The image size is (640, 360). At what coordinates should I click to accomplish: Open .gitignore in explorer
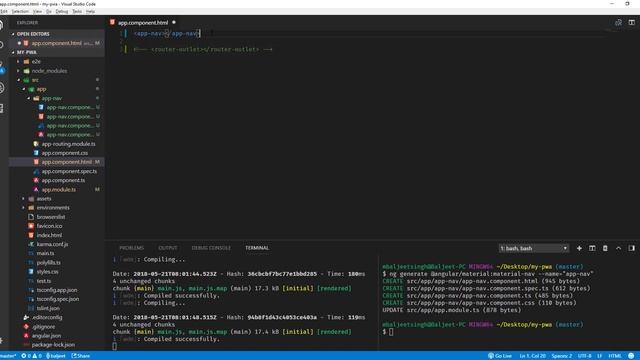(43, 327)
